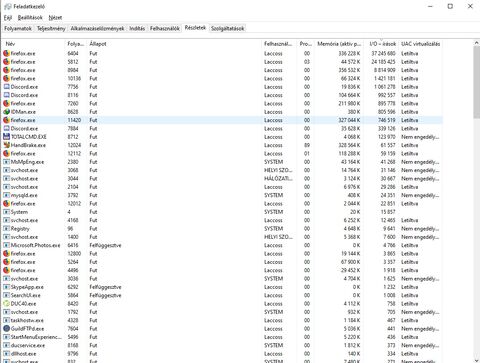Select the memory value 327 044 K
The height and width of the screenshot is (363, 480).
click(x=349, y=120)
